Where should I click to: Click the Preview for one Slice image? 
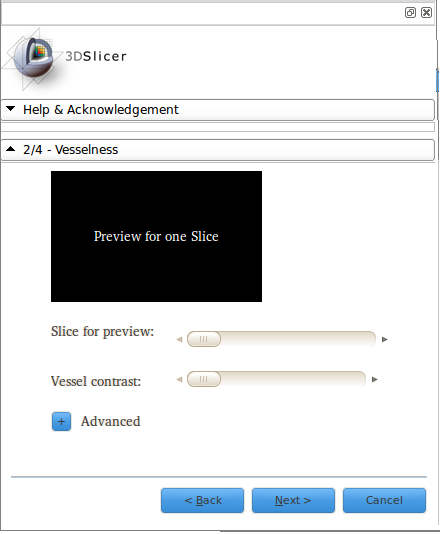click(x=156, y=236)
